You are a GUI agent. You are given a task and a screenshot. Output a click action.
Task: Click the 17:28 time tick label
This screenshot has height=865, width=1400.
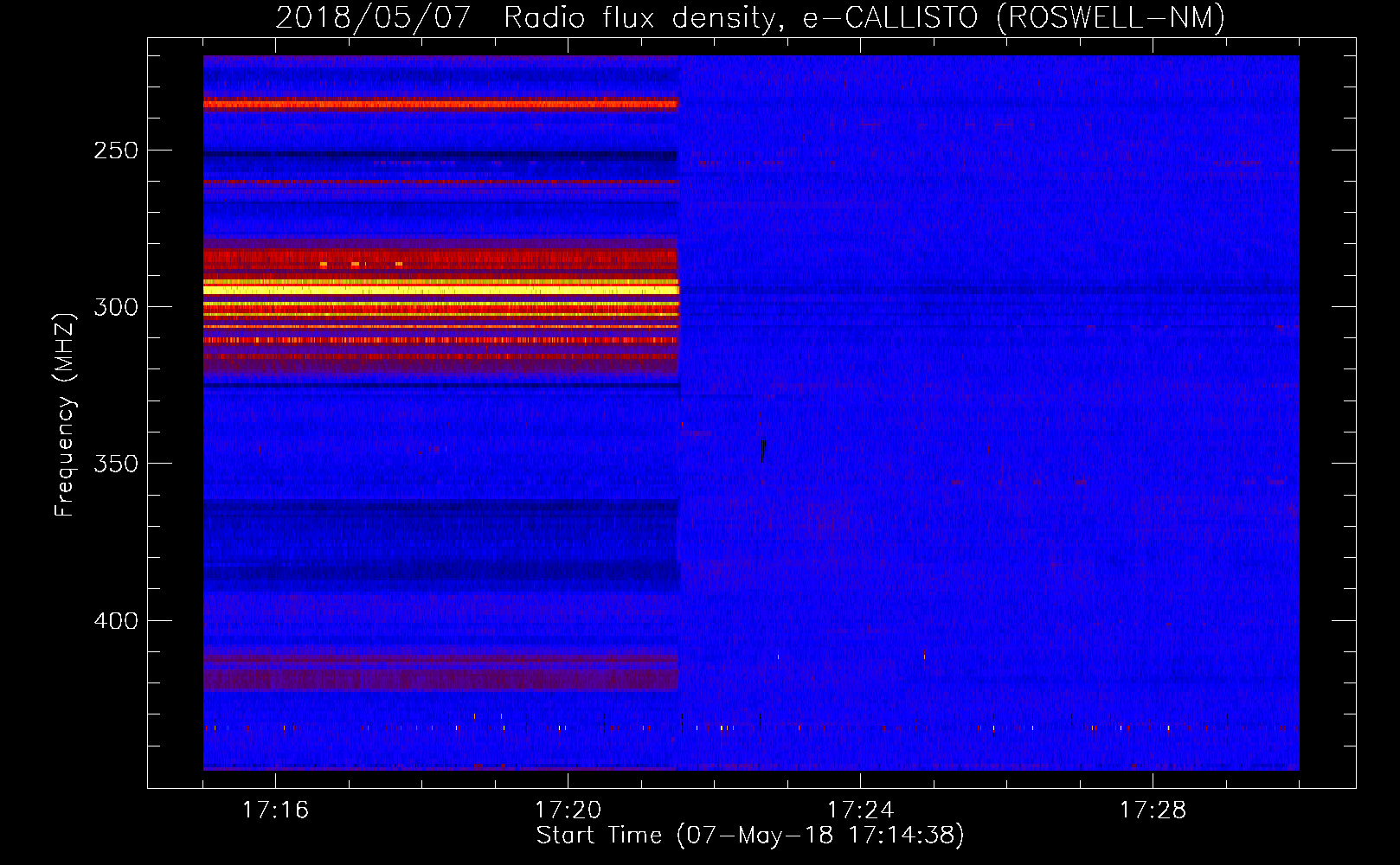(x=1153, y=810)
